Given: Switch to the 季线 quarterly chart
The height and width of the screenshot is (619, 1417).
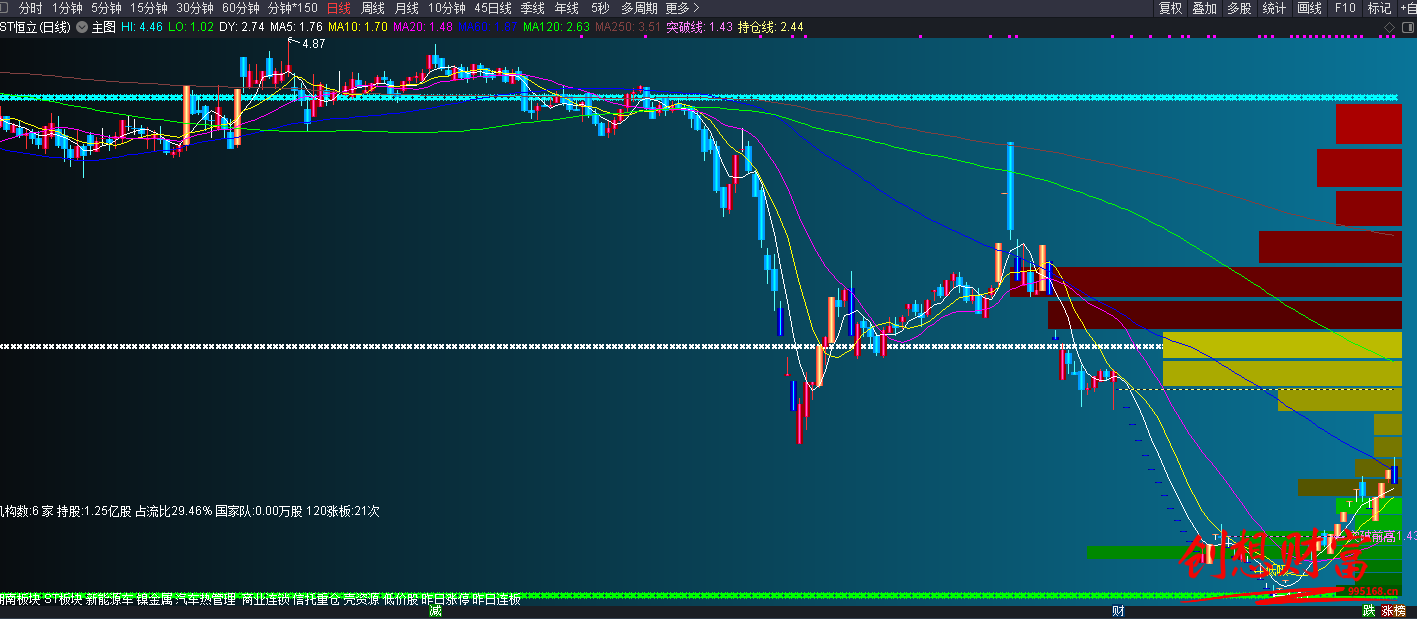Looking at the screenshot, I should 532,8.
